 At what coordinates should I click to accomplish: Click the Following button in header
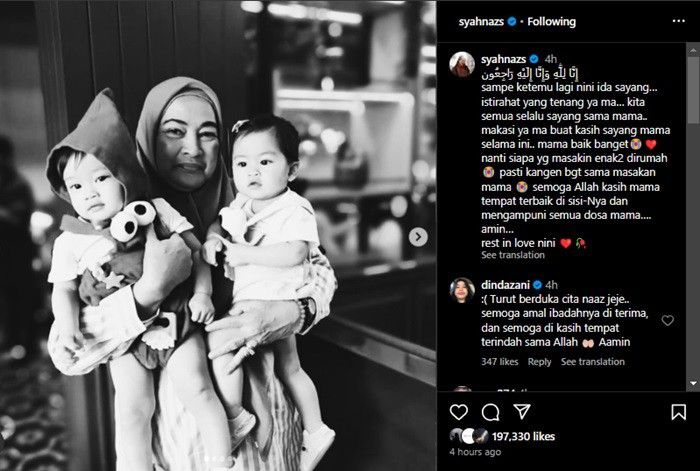click(551, 21)
